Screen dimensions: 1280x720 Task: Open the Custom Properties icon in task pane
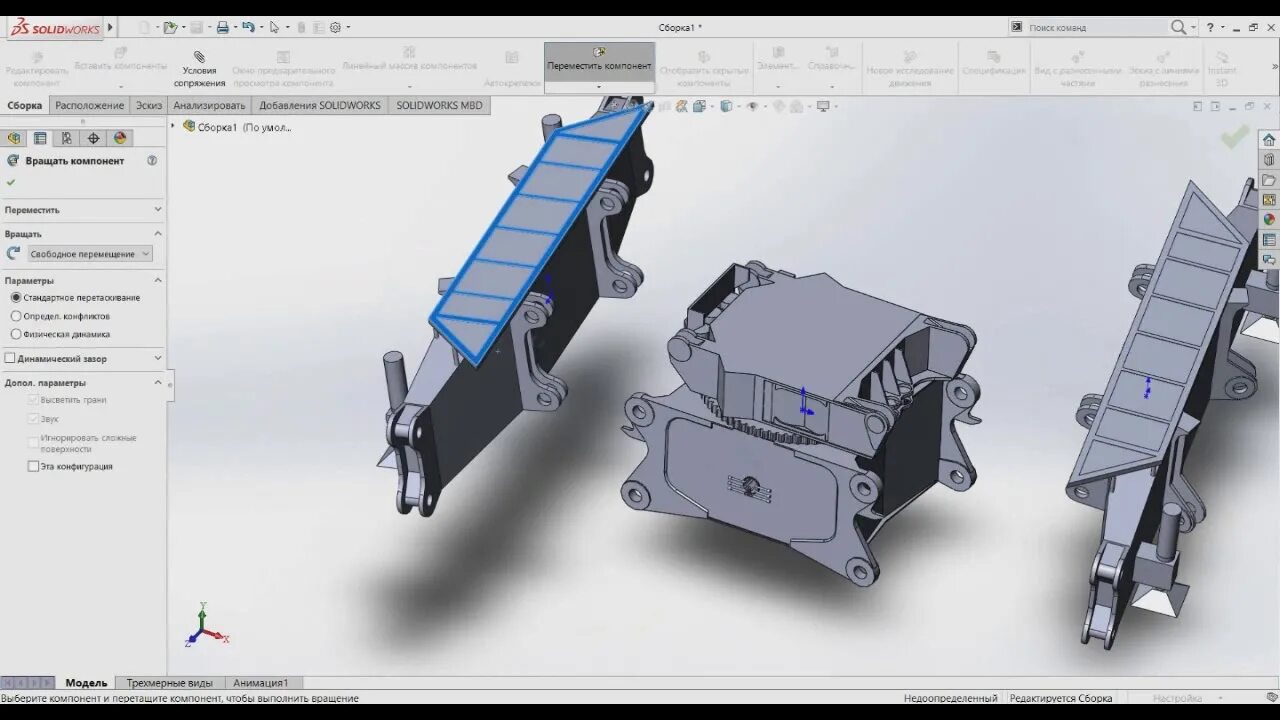coord(1269,240)
